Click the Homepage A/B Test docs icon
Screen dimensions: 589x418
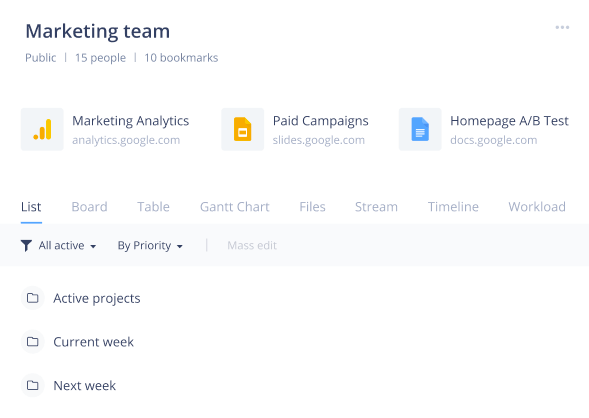tap(420, 130)
